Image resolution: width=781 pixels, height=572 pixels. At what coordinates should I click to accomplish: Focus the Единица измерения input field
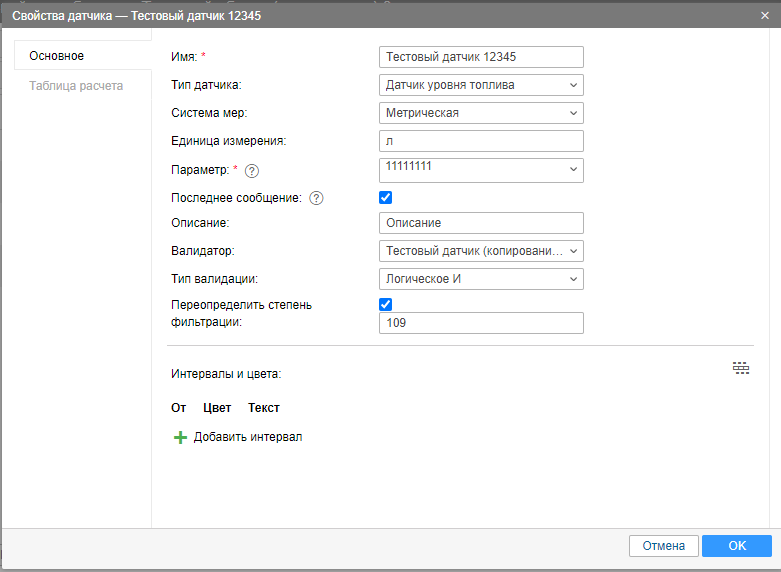pyautogui.click(x=481, y=141)
